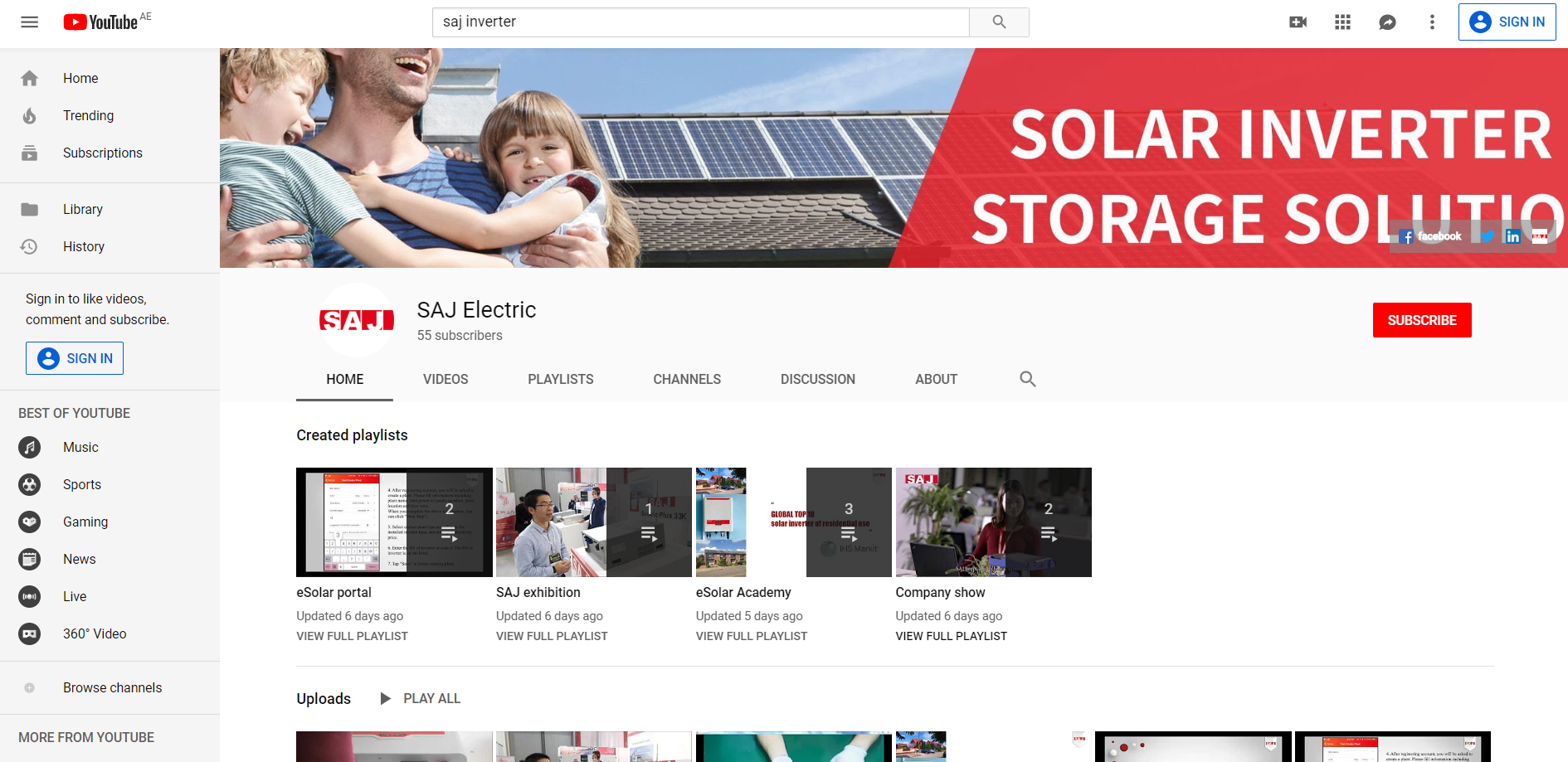Click the Subscriptions sidebar icon
This screenshot has width=1568, height=762.
pos(30,153)
